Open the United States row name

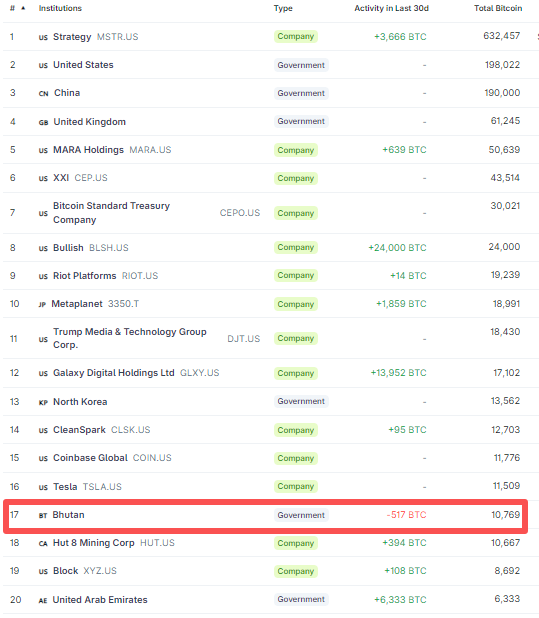coord(83,65)
